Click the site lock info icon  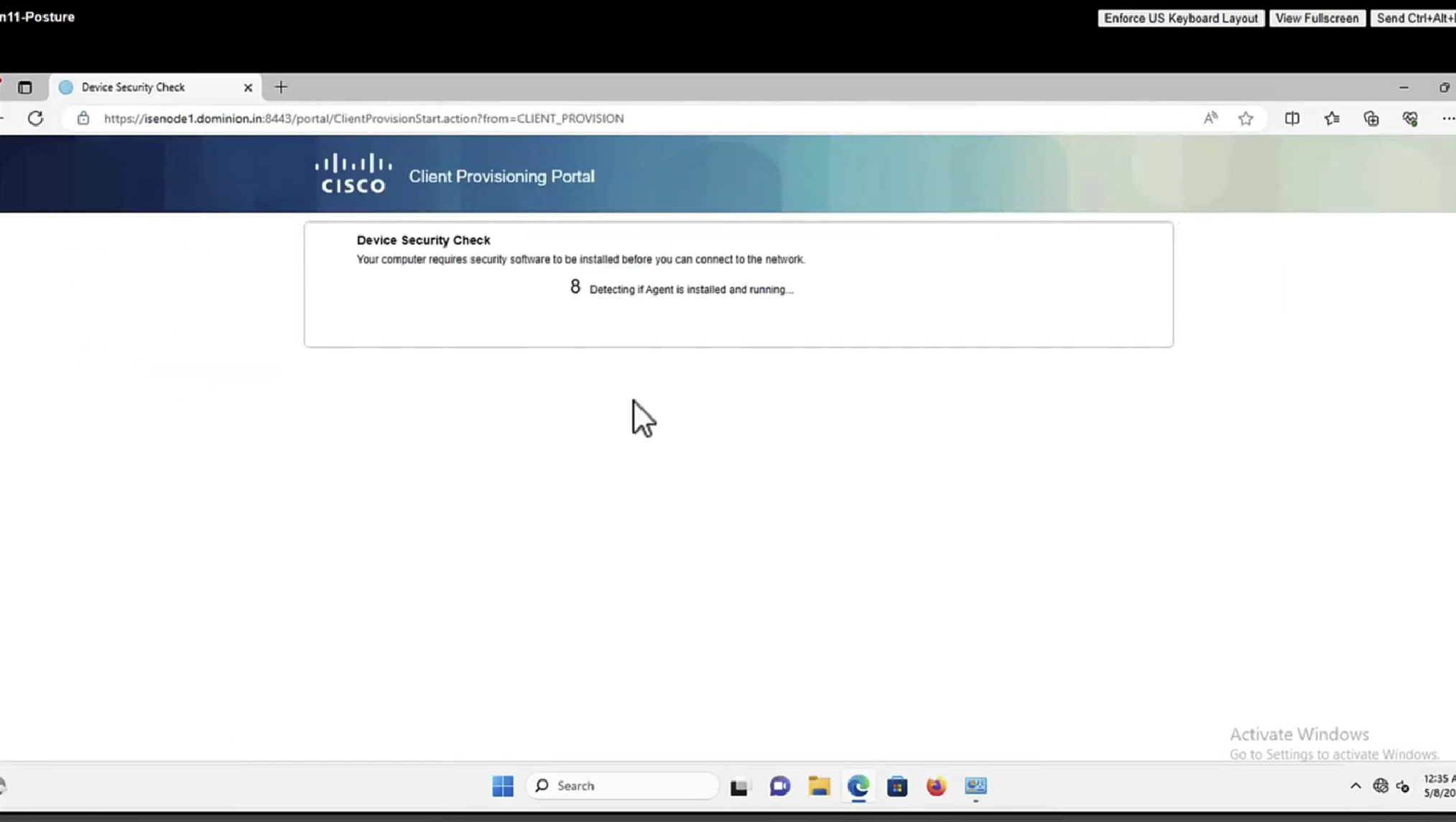(x=83, y=119)
